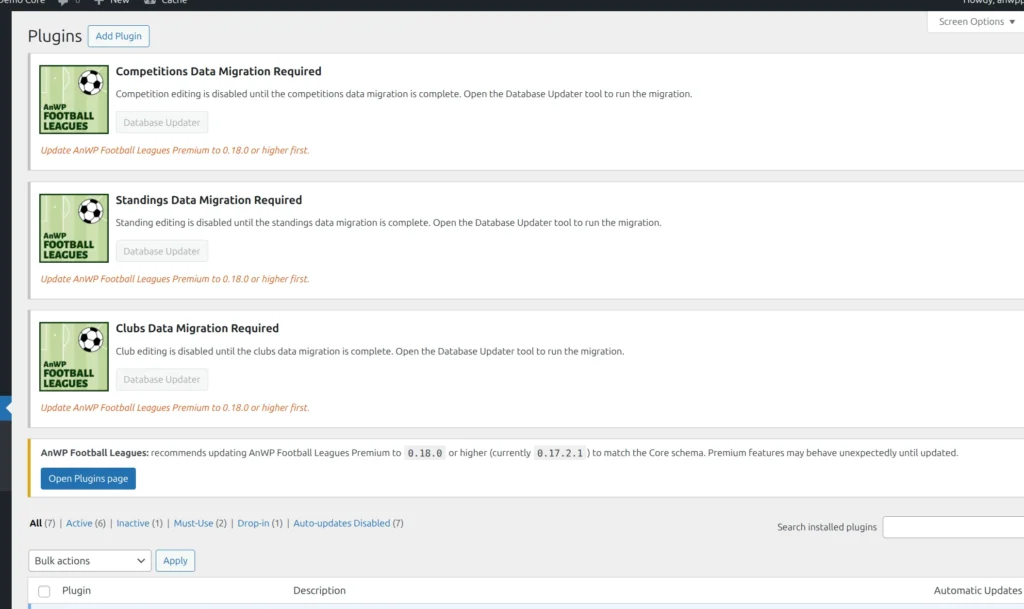
Task: Check the select-all plugins checkbox
Action: 44,591
